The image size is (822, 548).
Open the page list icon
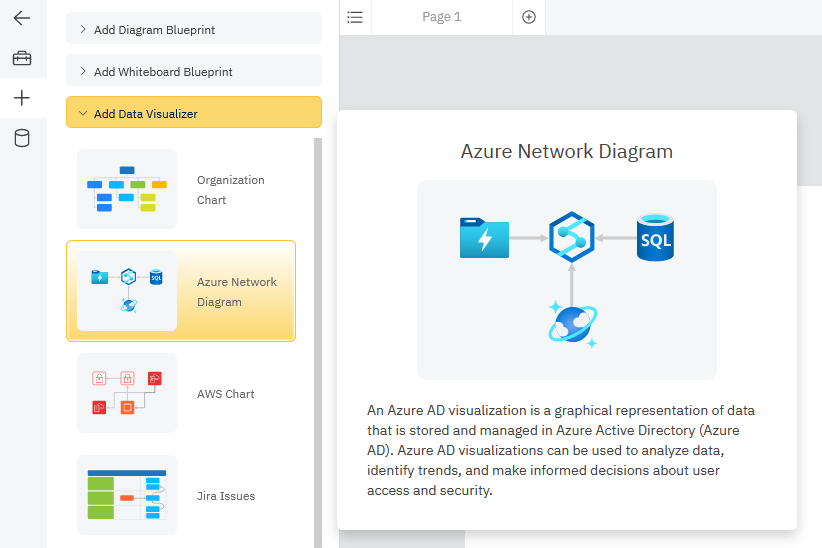pos(355,17)
